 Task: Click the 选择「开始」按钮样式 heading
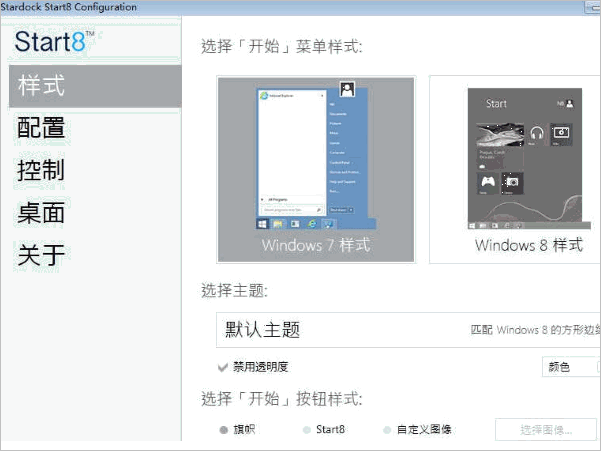click(x=282, y=399)
